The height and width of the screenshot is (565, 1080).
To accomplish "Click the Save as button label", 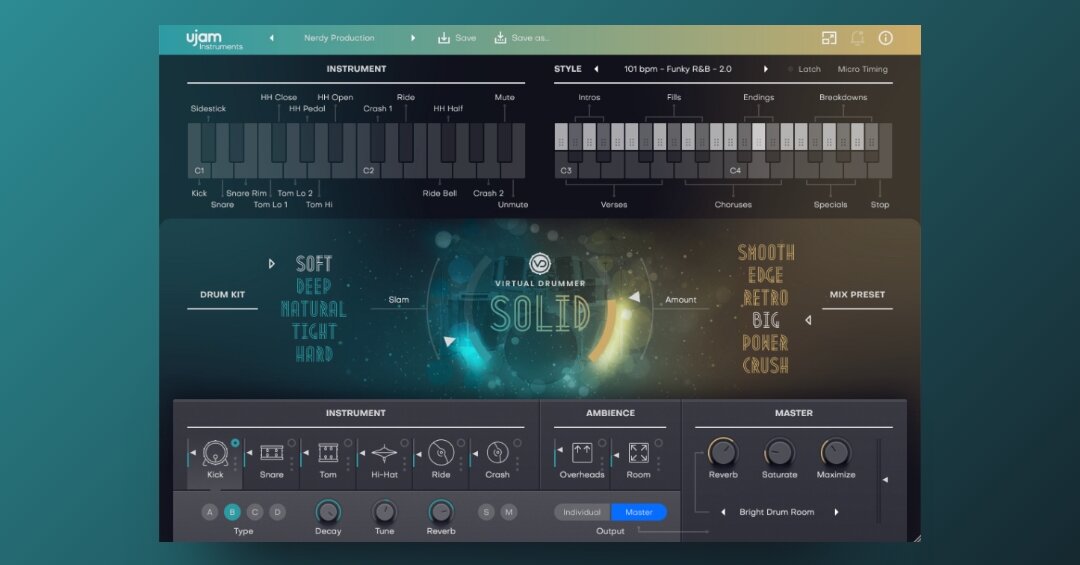I will pos(530,38).
